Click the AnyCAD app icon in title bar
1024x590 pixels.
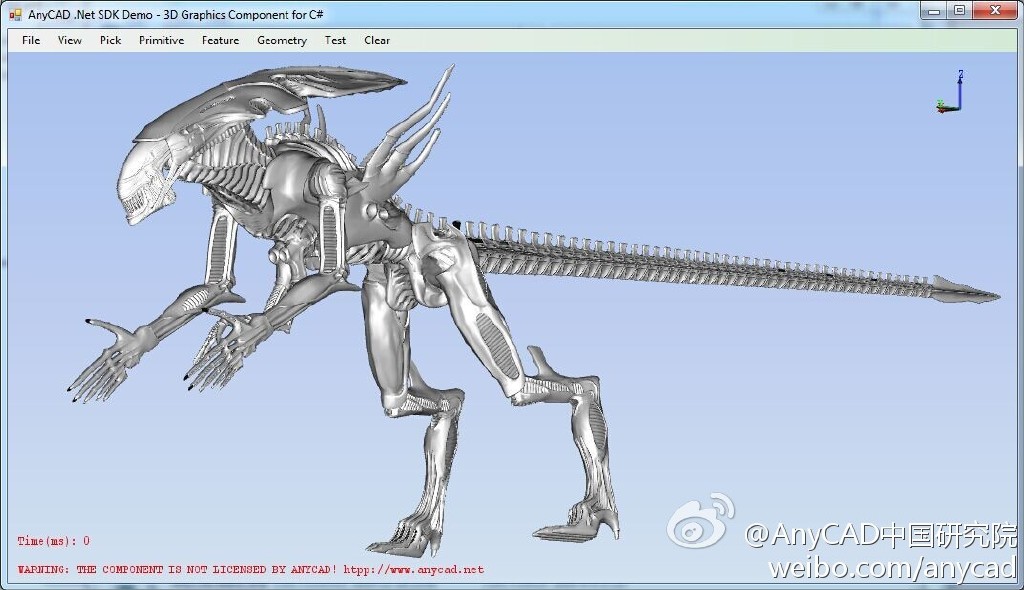(x=16, y=14)
